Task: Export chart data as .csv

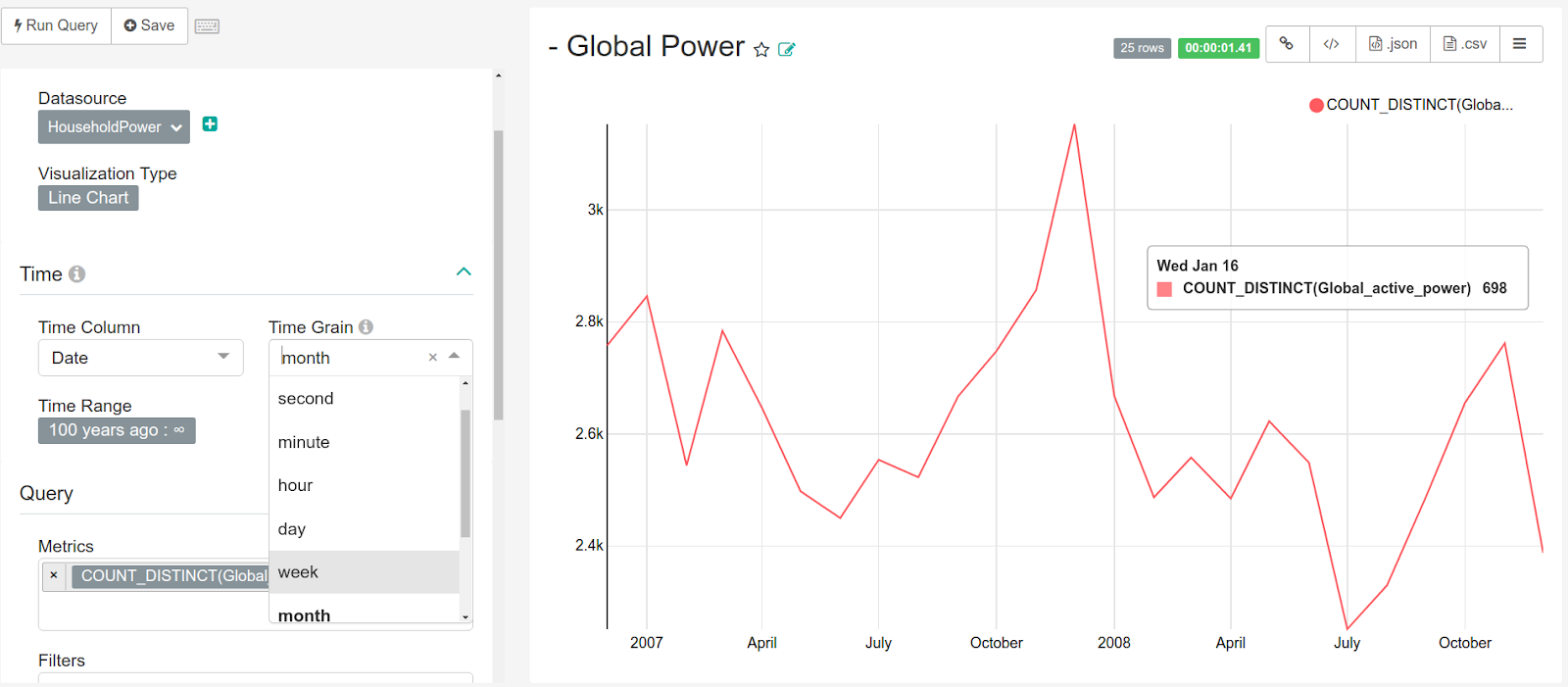Action: coord(1465,44)
